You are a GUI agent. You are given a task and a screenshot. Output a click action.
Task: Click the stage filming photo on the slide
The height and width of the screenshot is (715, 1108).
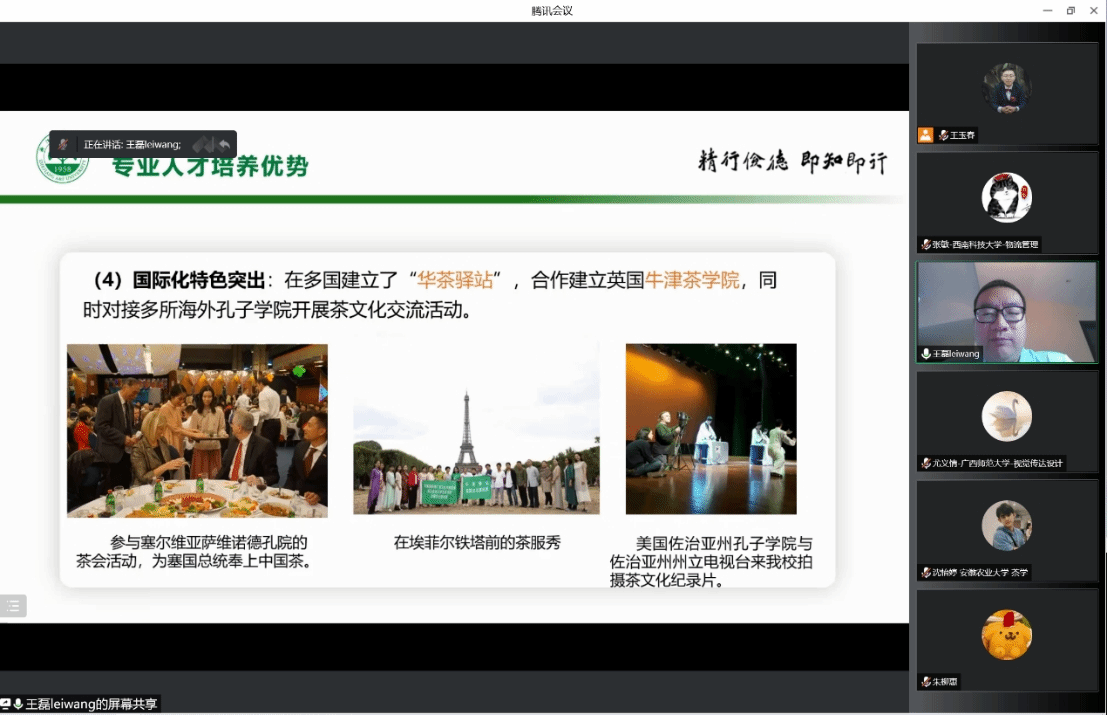coord(711,429)
